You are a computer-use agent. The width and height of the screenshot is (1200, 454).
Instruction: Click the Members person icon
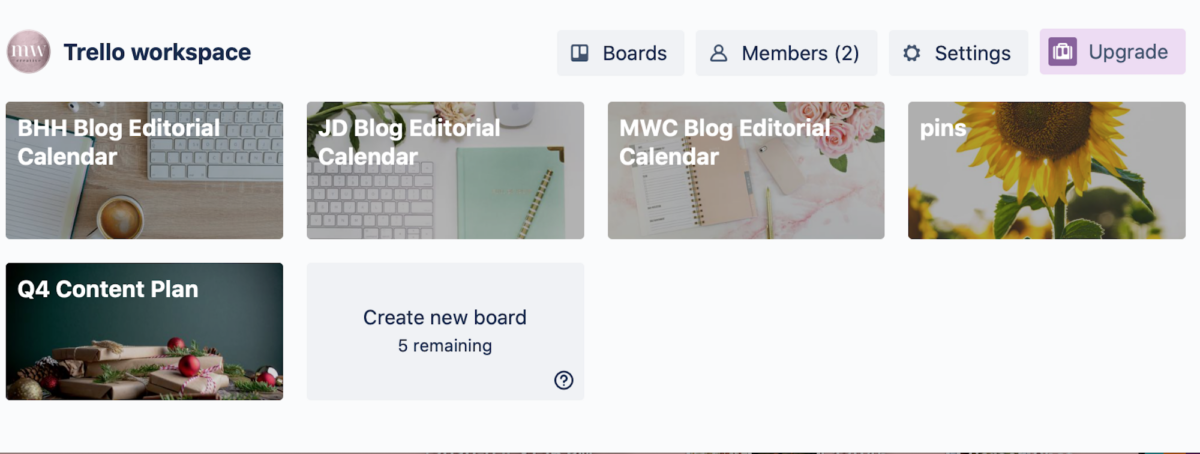[718, 53]
